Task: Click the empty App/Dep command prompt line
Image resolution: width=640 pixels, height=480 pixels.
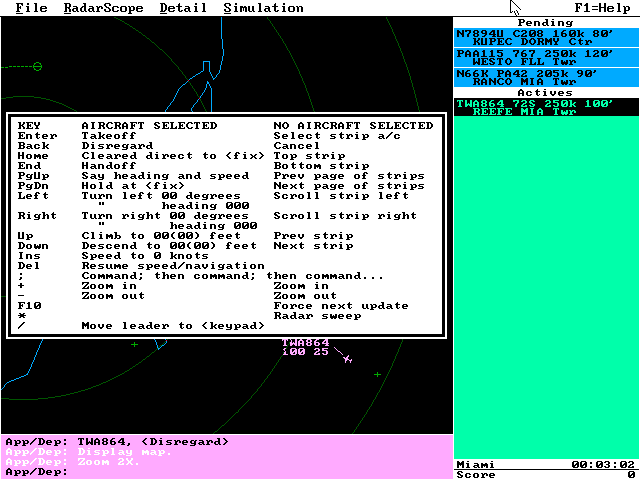Action: (x=227, y=472)
